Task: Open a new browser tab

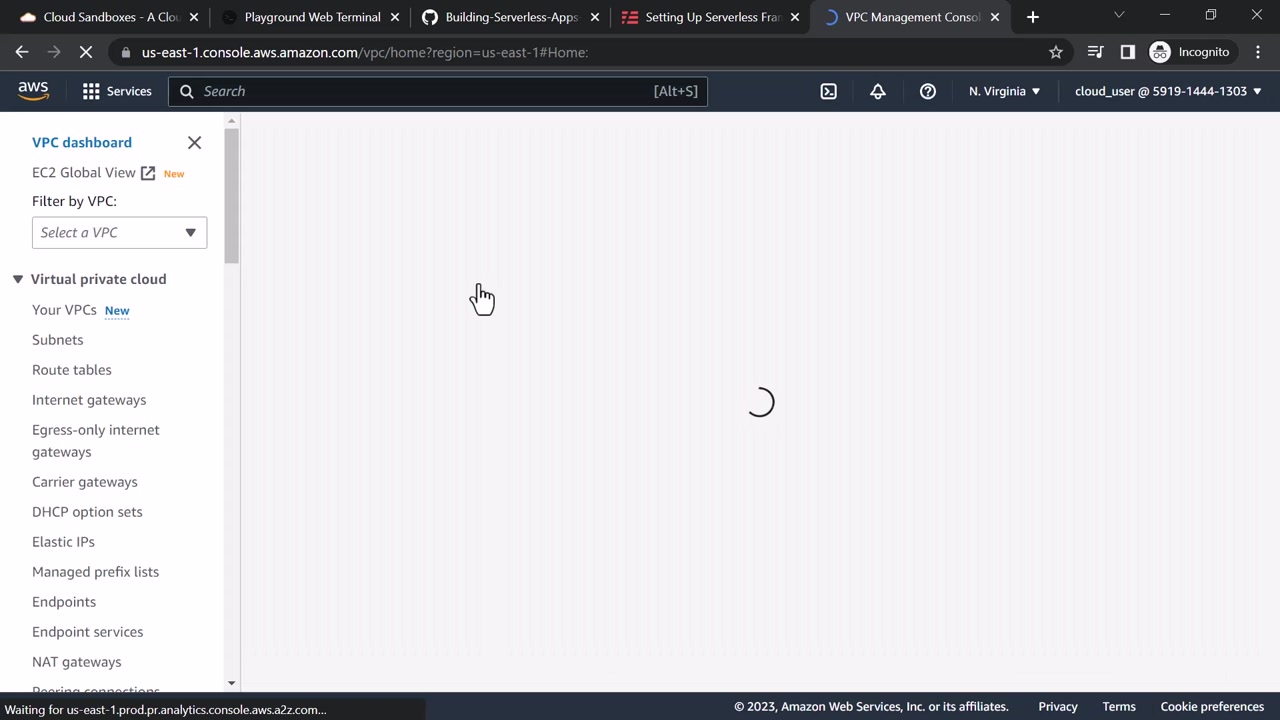Action: (1033, 17)
